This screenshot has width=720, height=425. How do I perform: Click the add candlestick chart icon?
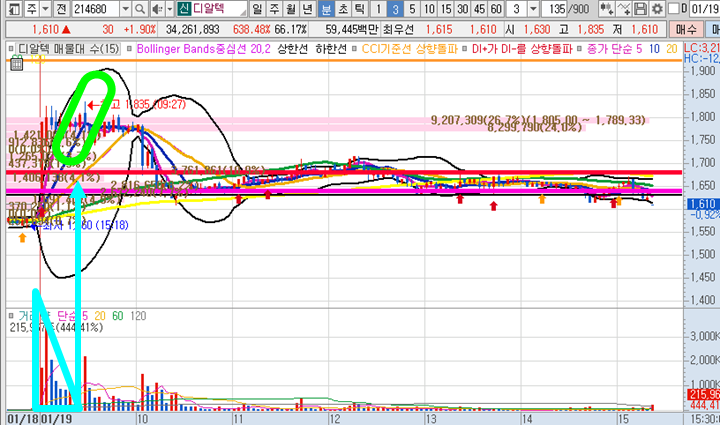point(607,9)
